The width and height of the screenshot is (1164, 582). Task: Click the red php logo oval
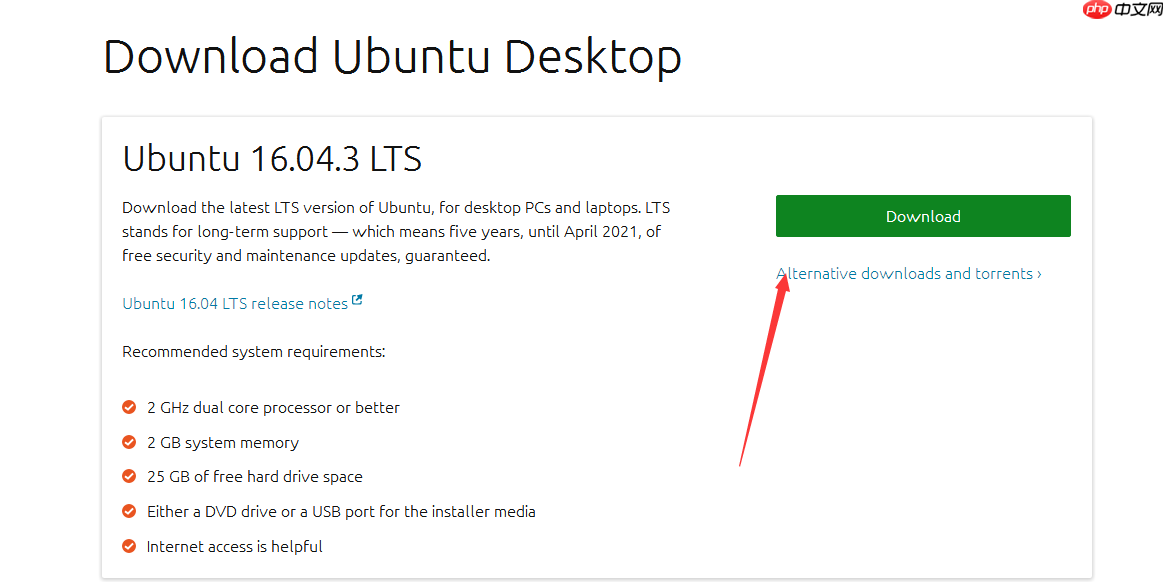[1096, 10]
